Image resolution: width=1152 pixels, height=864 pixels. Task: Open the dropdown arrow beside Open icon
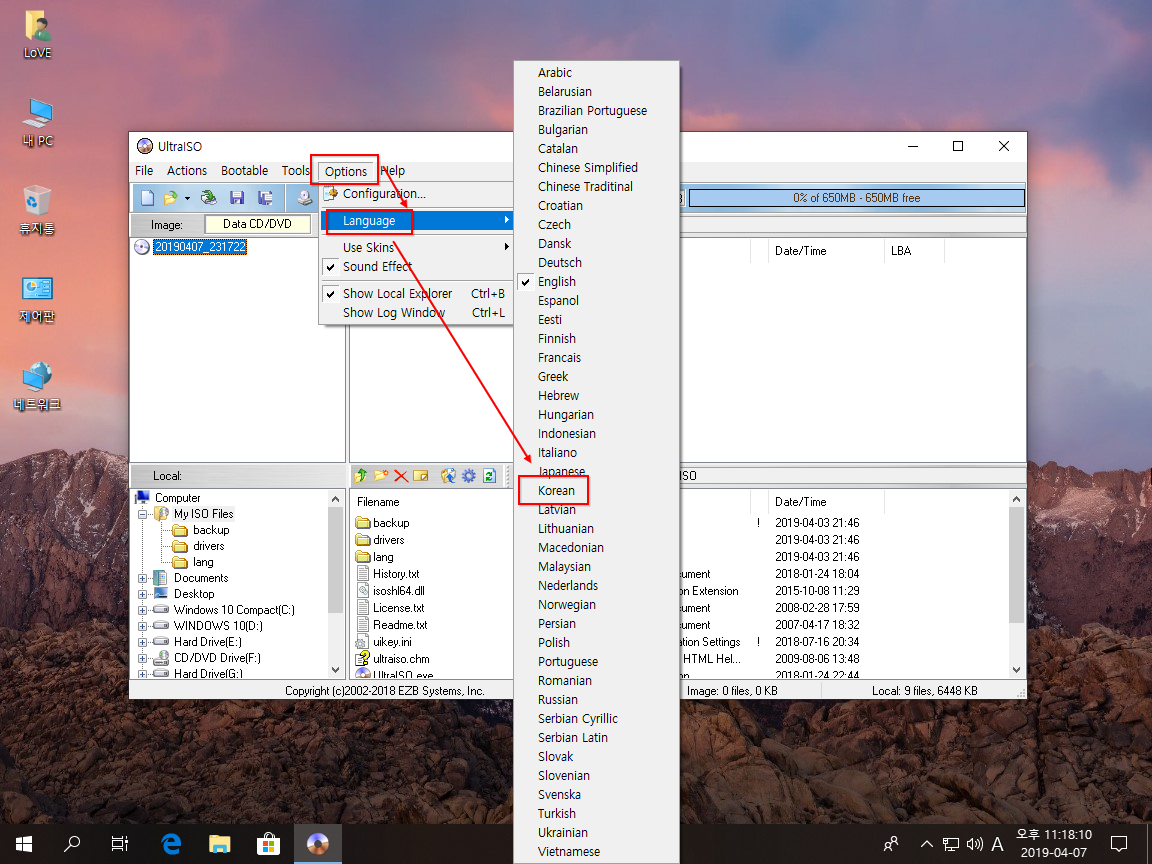[x=187, y=198]
